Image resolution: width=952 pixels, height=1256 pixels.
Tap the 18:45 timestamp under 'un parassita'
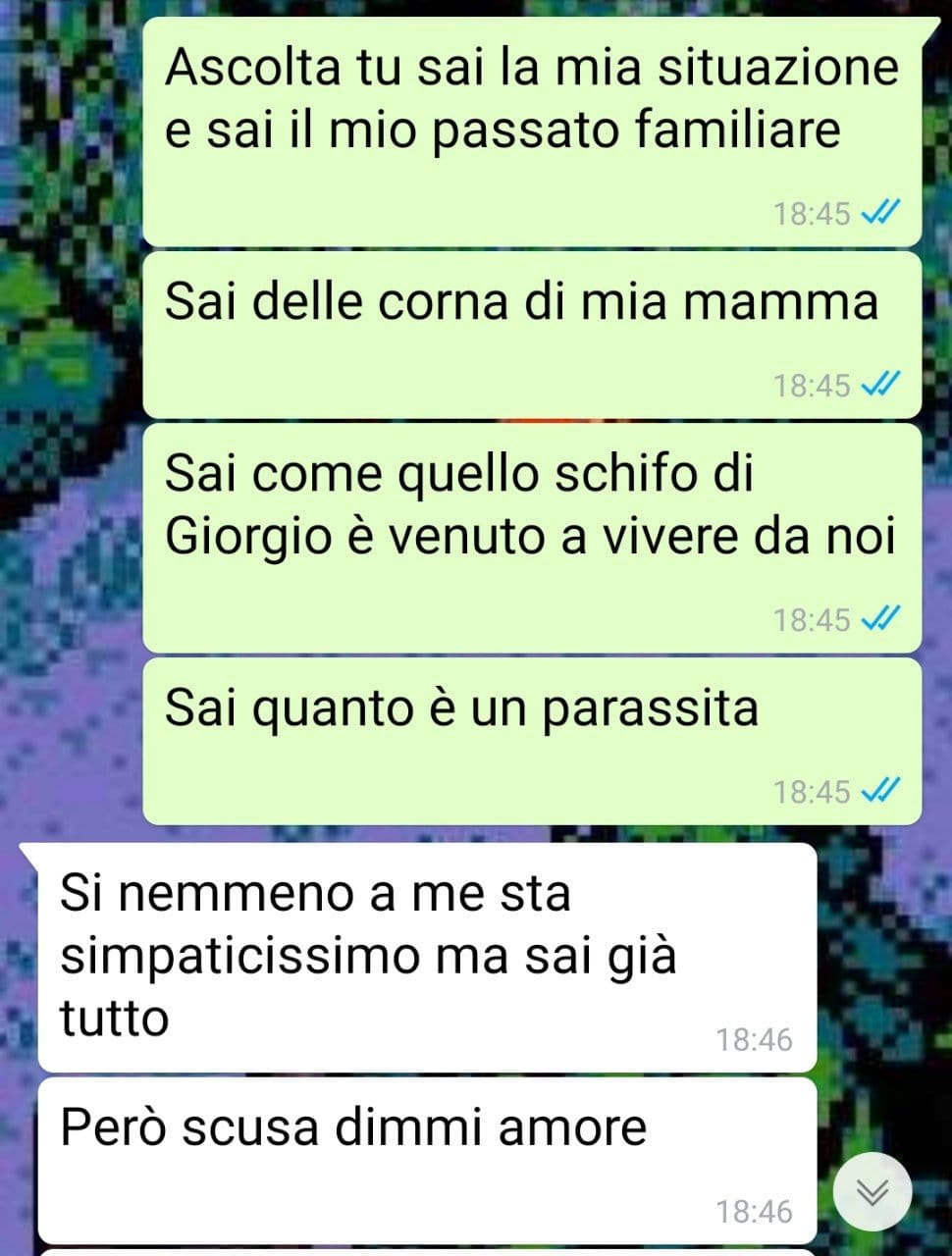click(x=812, y=791)
